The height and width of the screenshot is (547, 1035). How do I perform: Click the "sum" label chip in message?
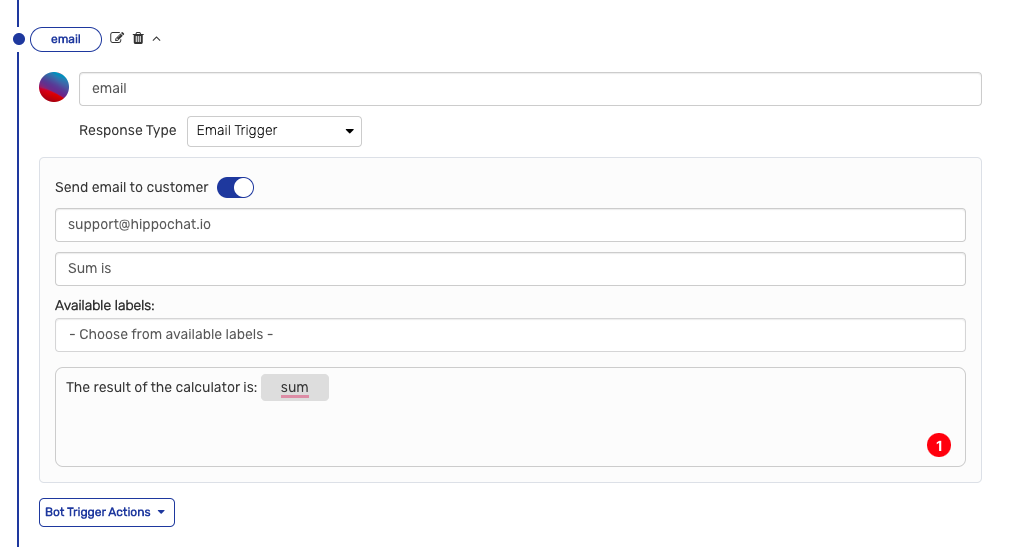click(295, 387)
